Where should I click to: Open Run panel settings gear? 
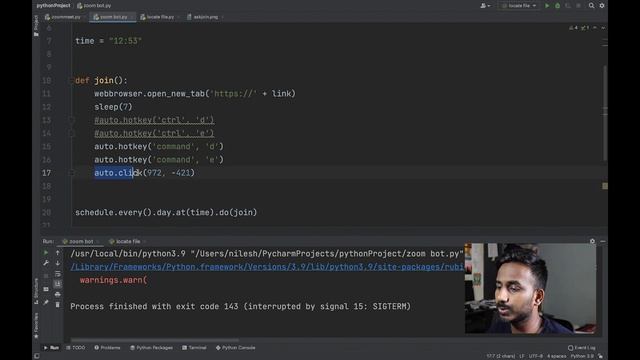[x=593, y=242]
